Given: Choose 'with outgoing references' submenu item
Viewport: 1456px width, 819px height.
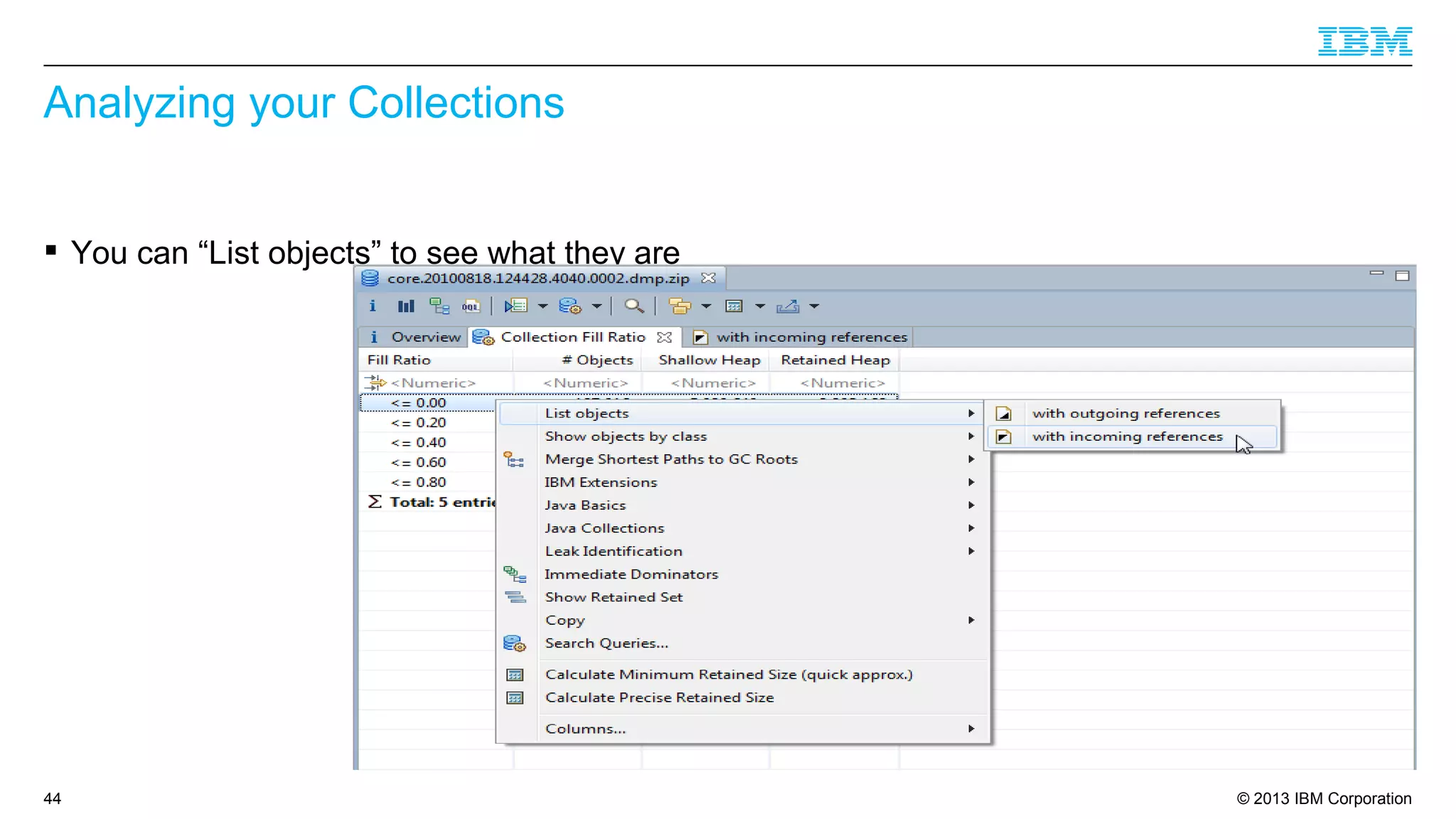Looking at the screenshot, I should click(x=1133, y=413).
